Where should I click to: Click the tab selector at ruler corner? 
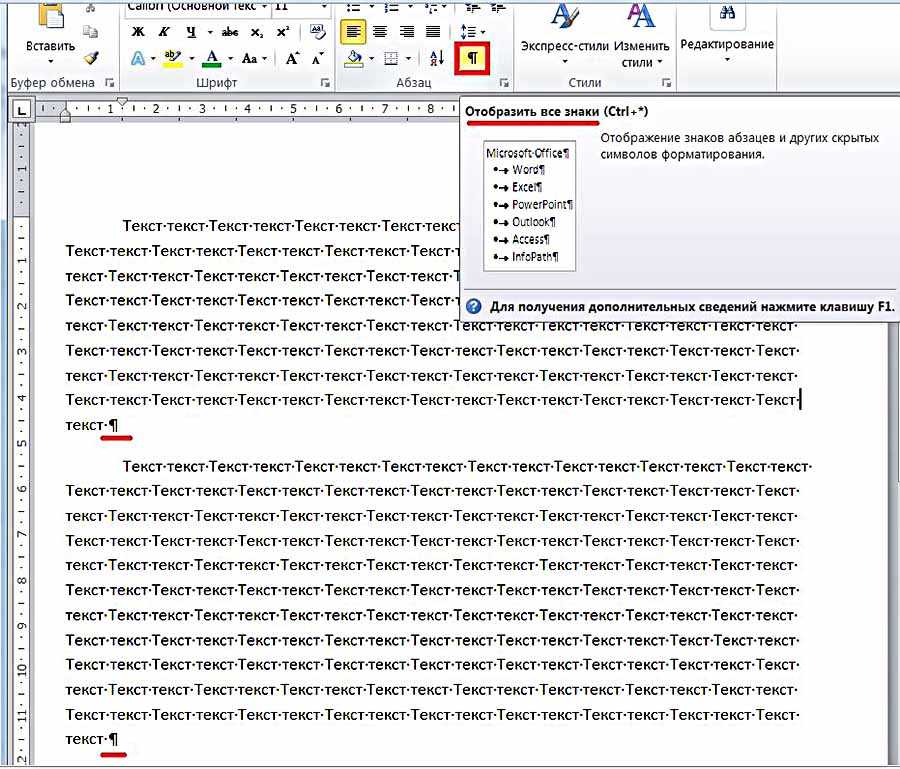[x=22, y=108]
